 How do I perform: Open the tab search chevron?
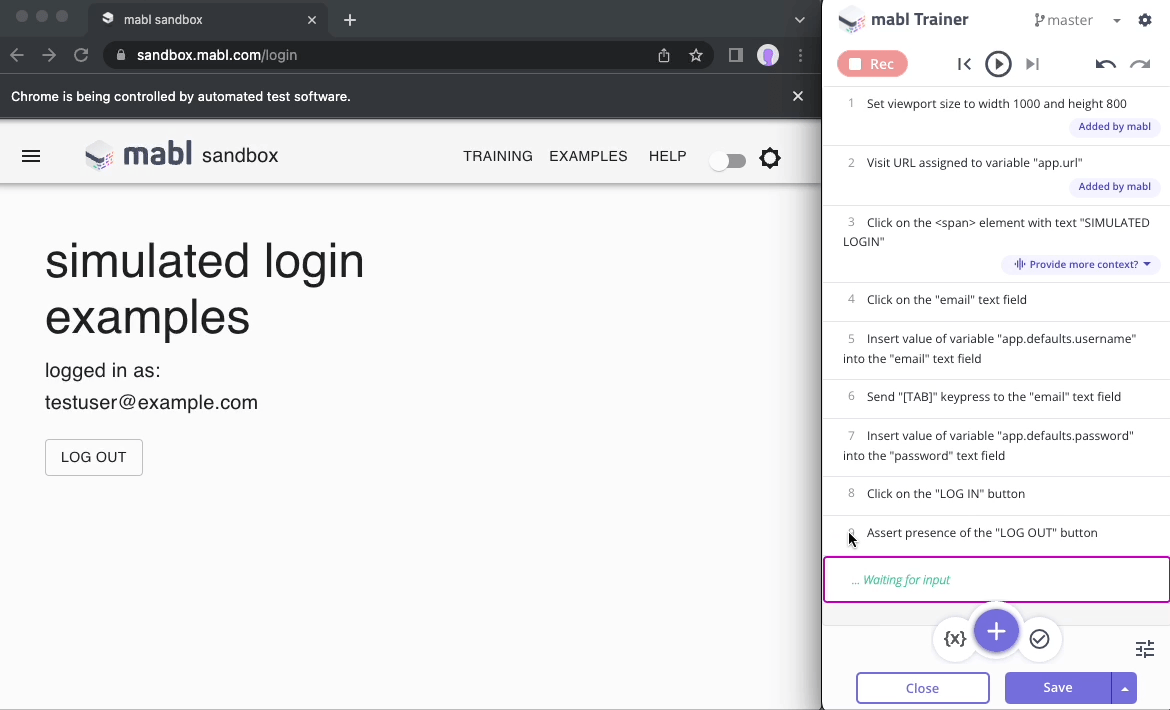click(800, 20)
